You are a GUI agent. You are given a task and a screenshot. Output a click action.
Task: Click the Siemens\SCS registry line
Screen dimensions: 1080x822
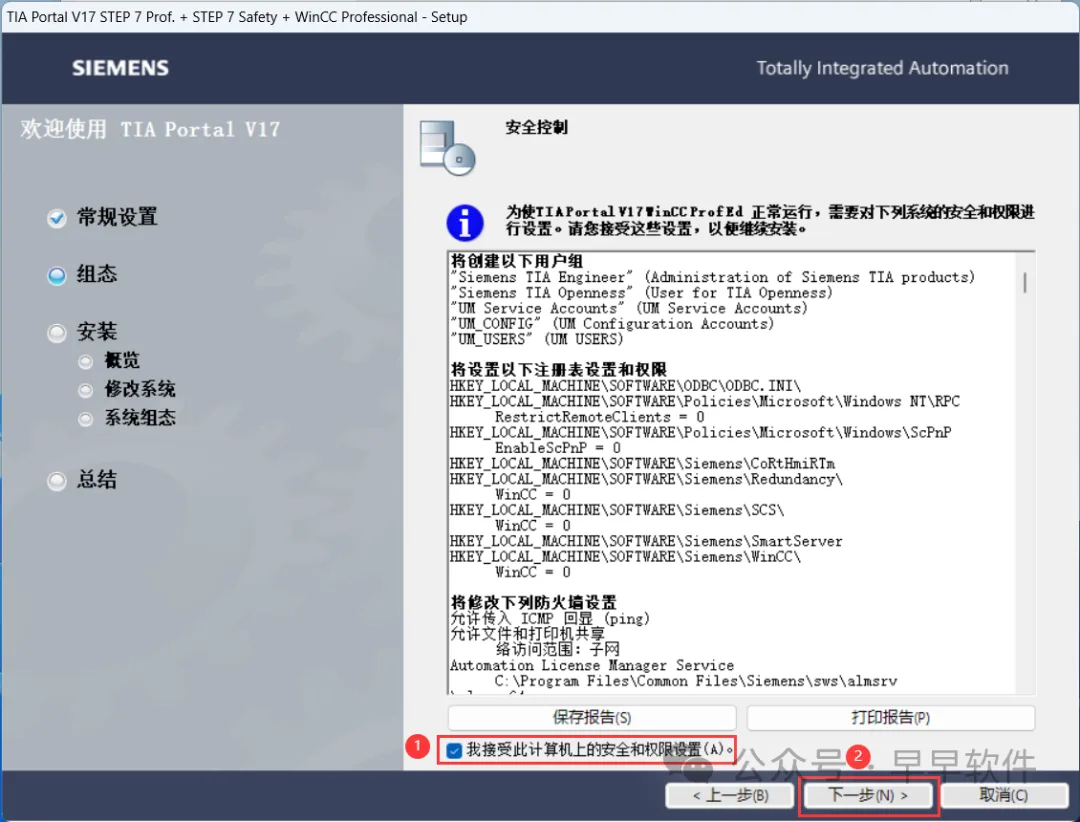(617, 510)
